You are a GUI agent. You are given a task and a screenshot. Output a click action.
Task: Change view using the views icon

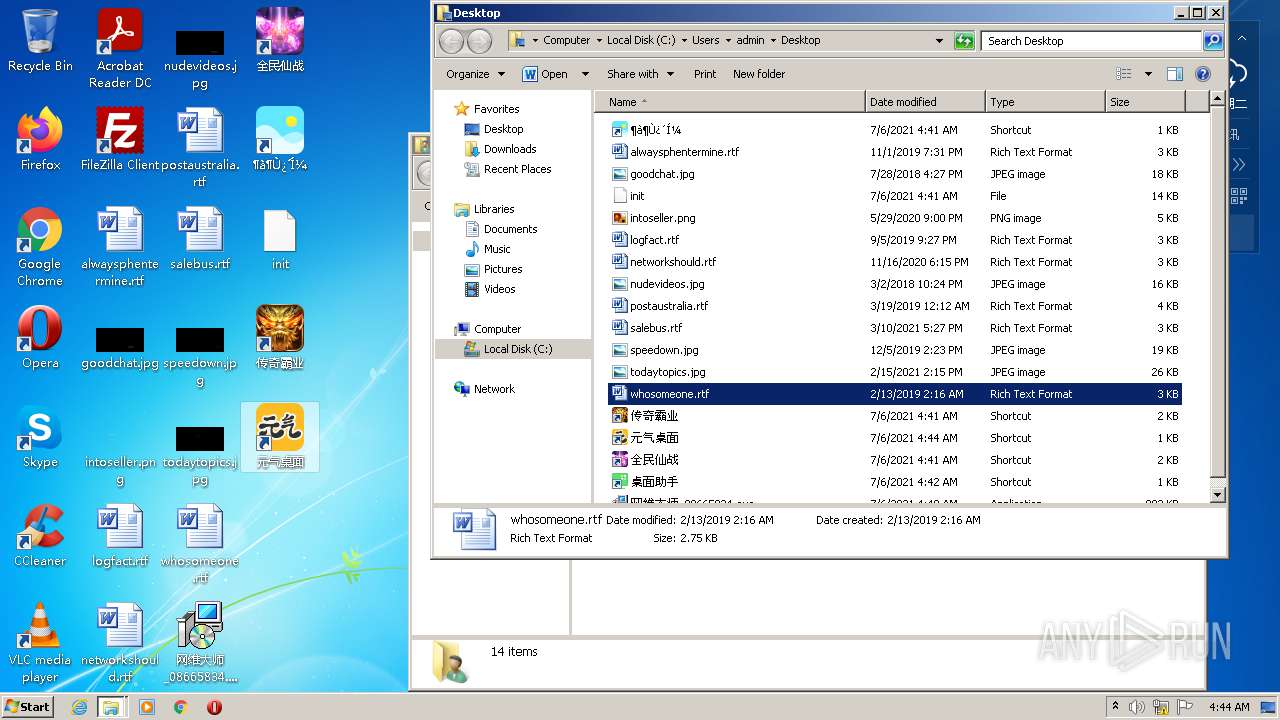pyautogui.click(x=1124, y=74)
